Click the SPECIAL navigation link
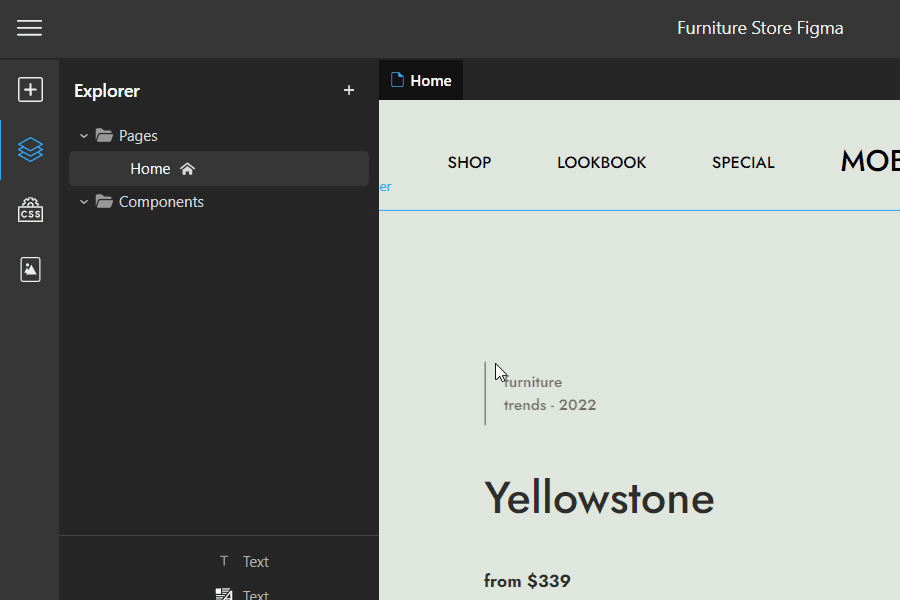The image size is (900, 600). tap(743, 162)
